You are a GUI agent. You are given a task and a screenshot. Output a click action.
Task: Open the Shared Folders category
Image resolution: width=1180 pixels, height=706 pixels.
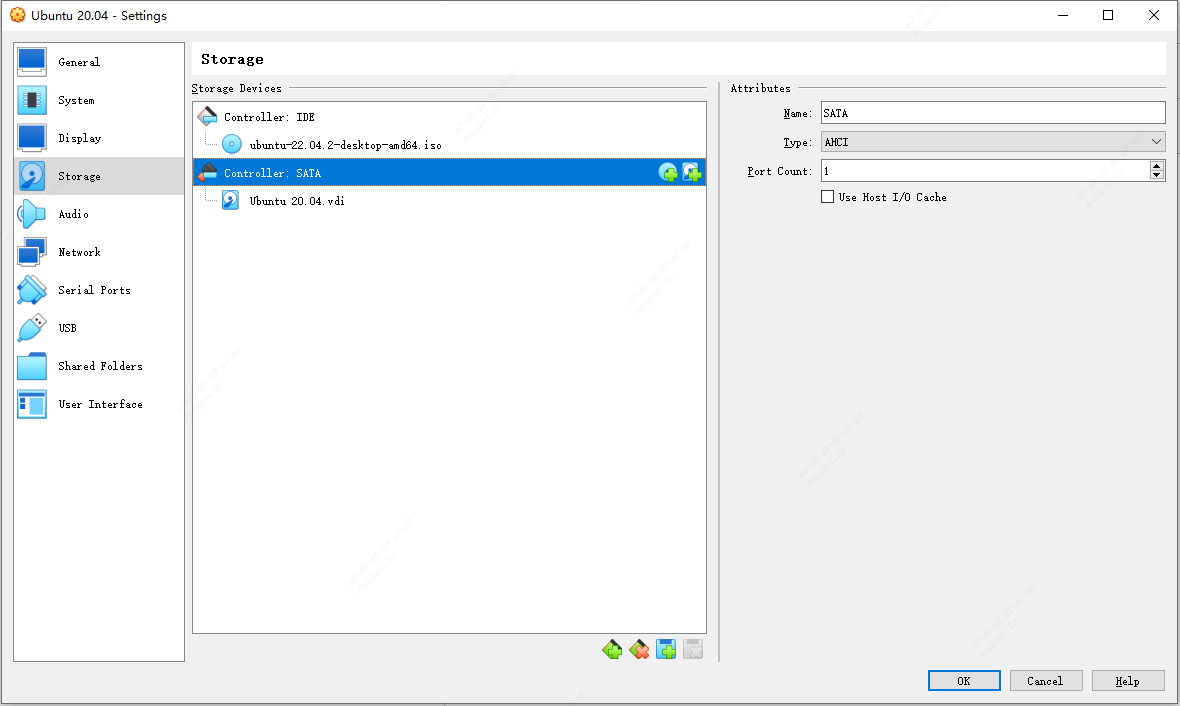[99, 367]
